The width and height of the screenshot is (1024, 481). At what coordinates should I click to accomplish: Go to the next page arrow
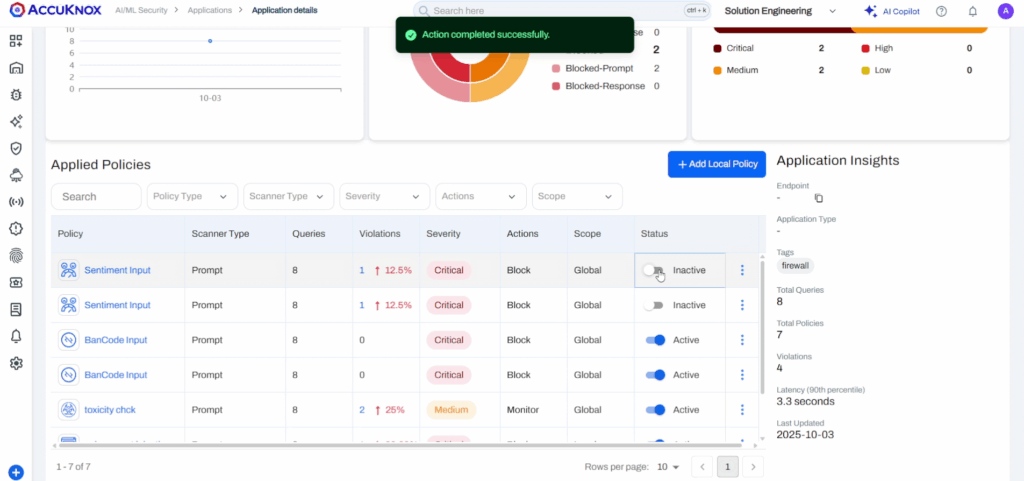tap(753, 467)
